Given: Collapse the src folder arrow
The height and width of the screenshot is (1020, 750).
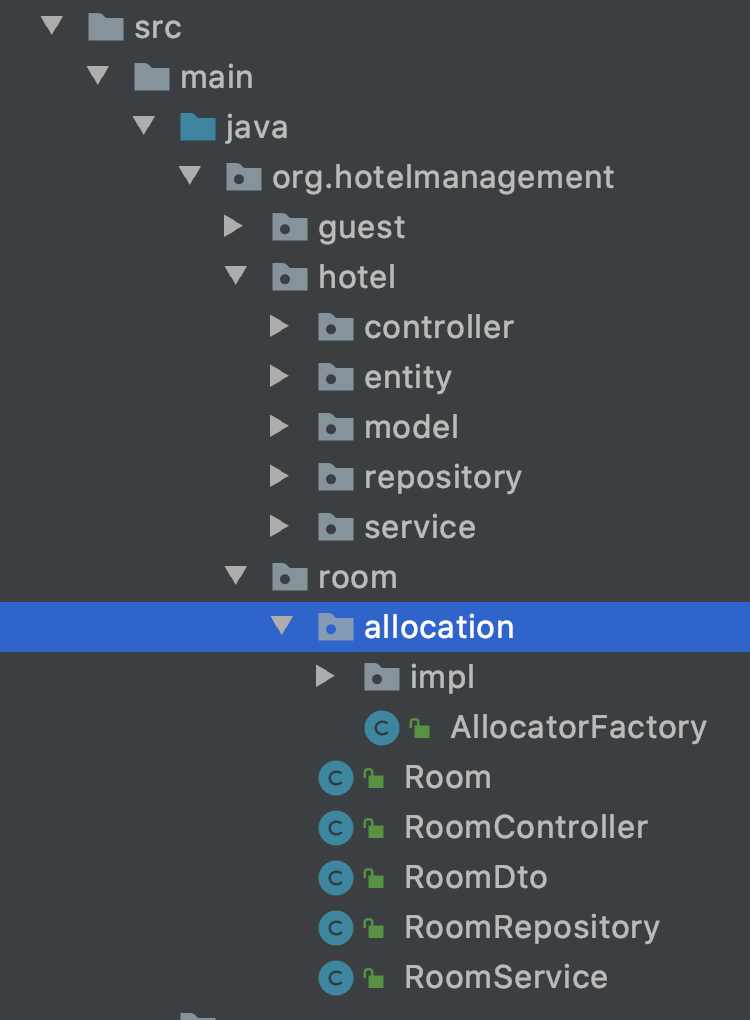Looking at the screenshot, I should click(x=51, y=25).
